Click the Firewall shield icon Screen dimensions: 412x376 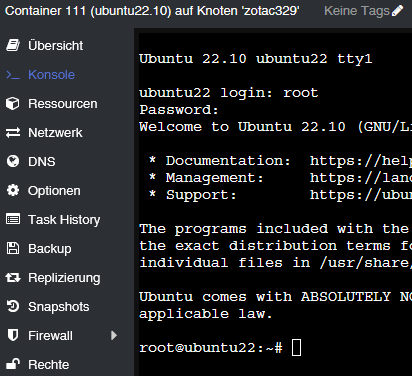tap(13, 335)
